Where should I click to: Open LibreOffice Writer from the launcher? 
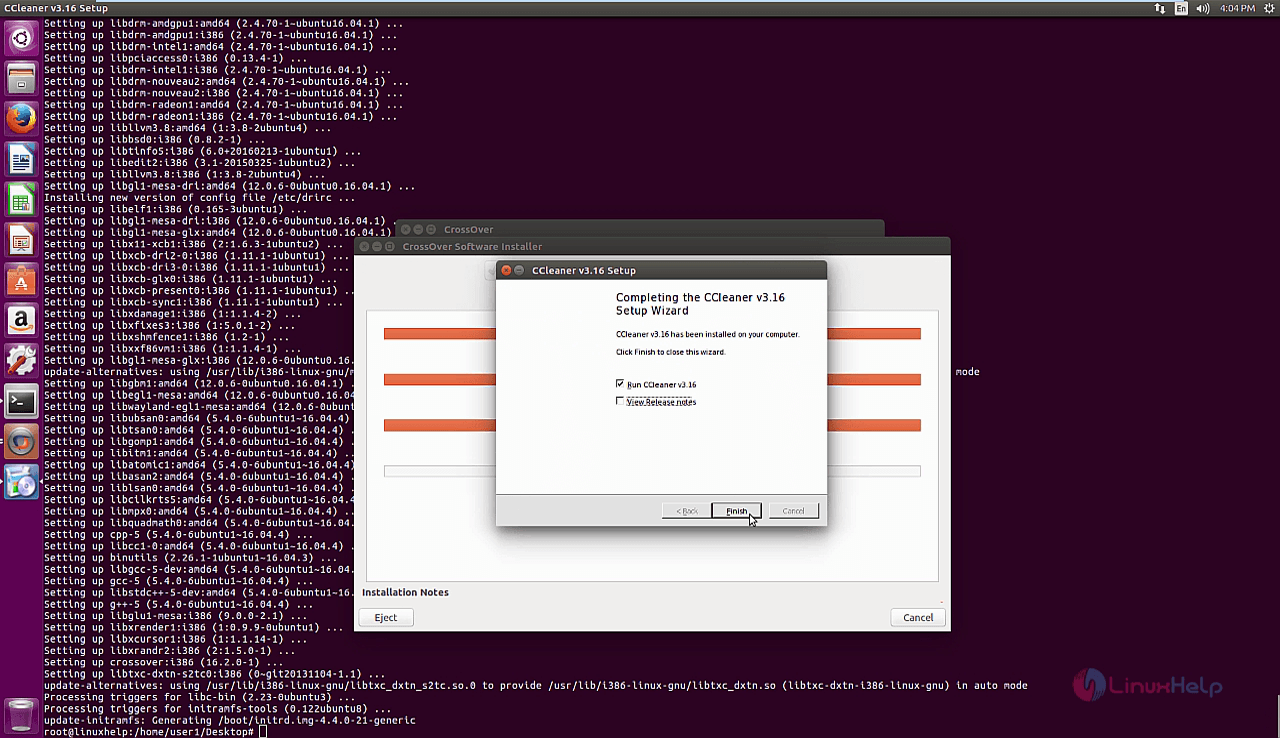pos(22,159)
